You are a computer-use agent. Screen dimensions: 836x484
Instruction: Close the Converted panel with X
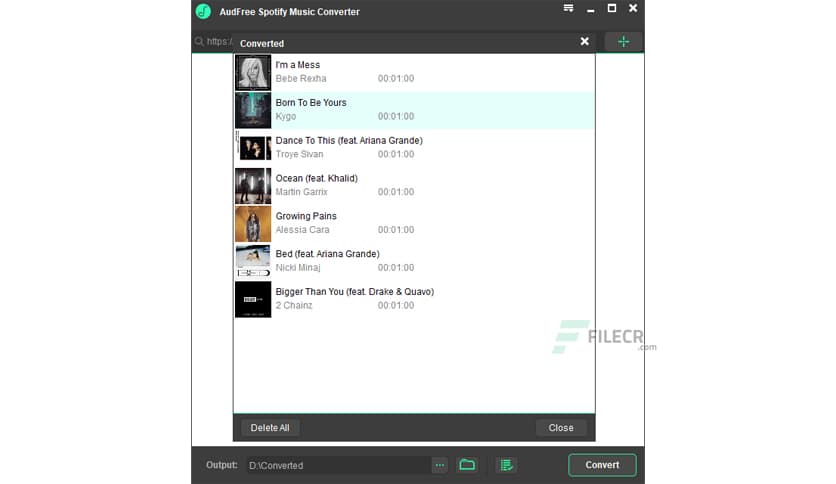click(x=585, y=42)
